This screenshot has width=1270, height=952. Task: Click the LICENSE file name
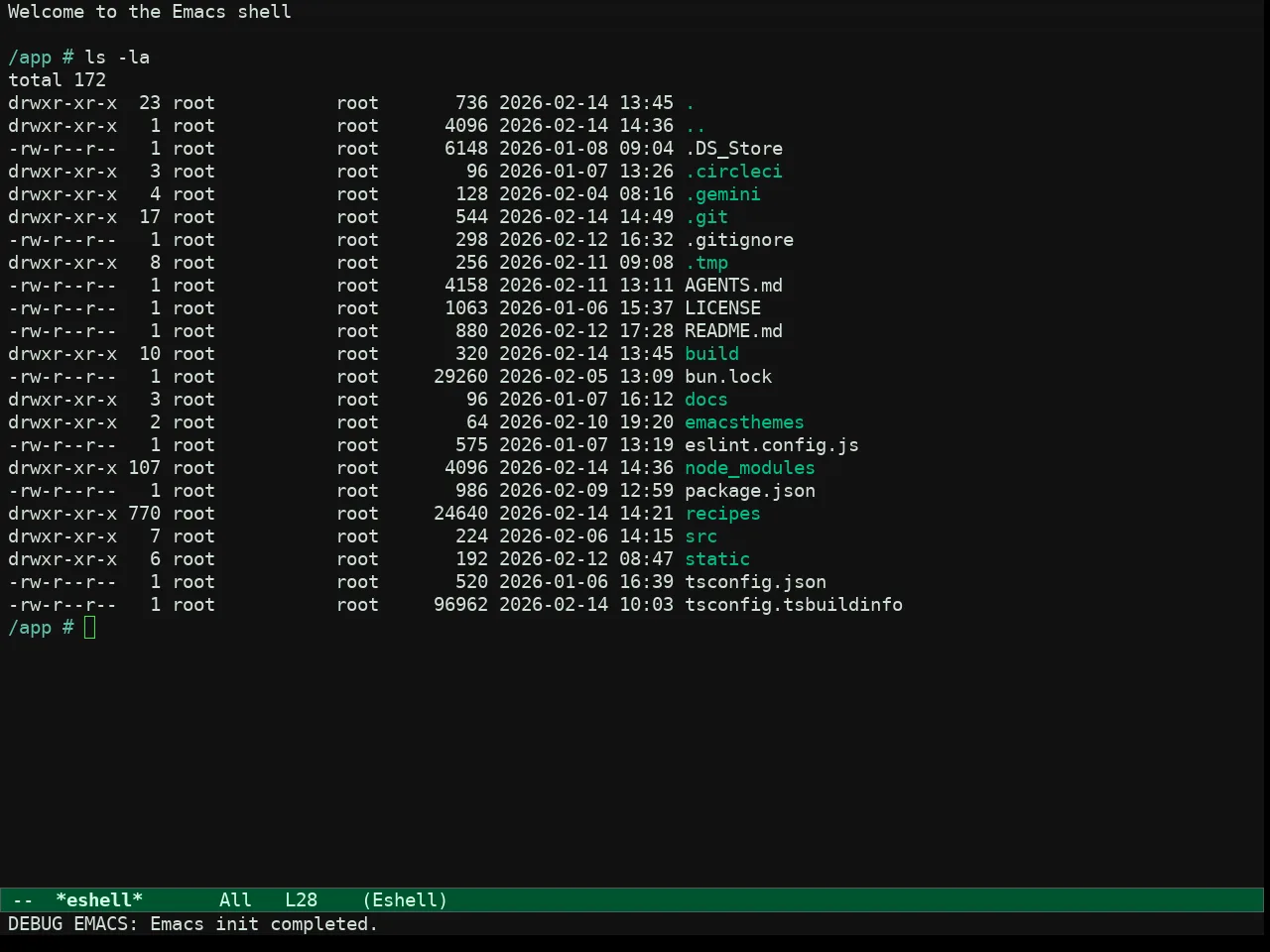coord(722,308)
